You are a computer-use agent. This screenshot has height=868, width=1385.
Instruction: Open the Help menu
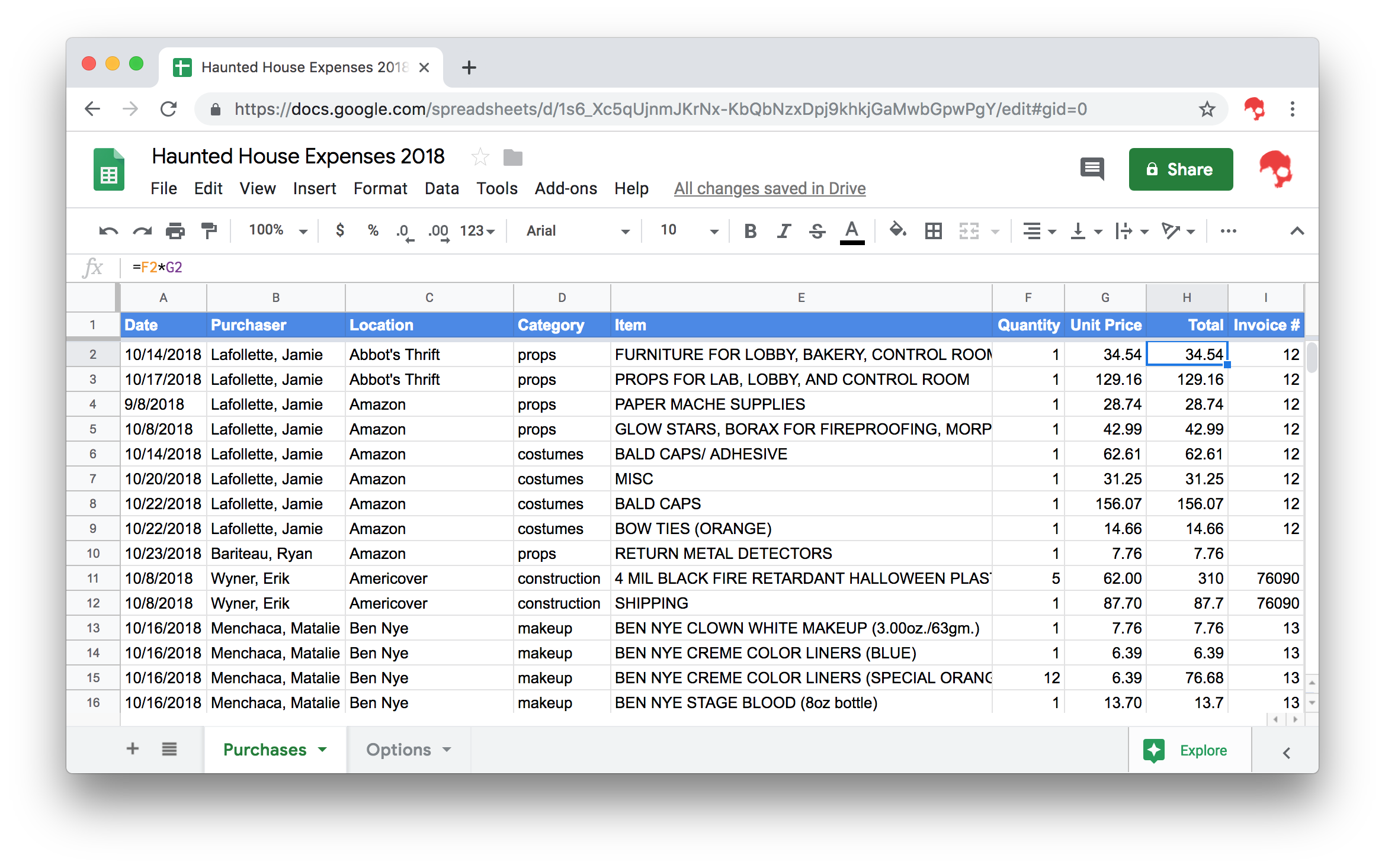[x=631, y=188]
